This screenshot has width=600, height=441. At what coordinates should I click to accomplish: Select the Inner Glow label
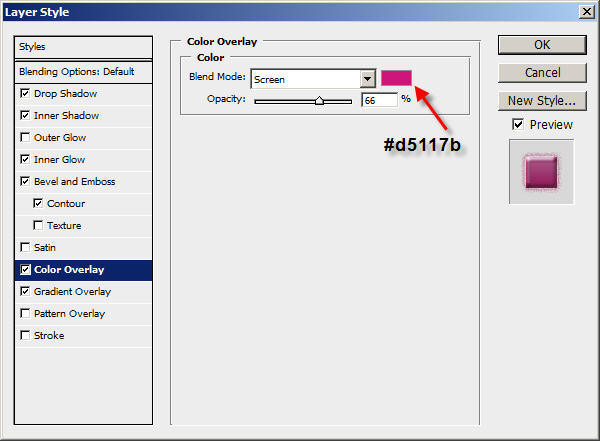coord(59,160)
